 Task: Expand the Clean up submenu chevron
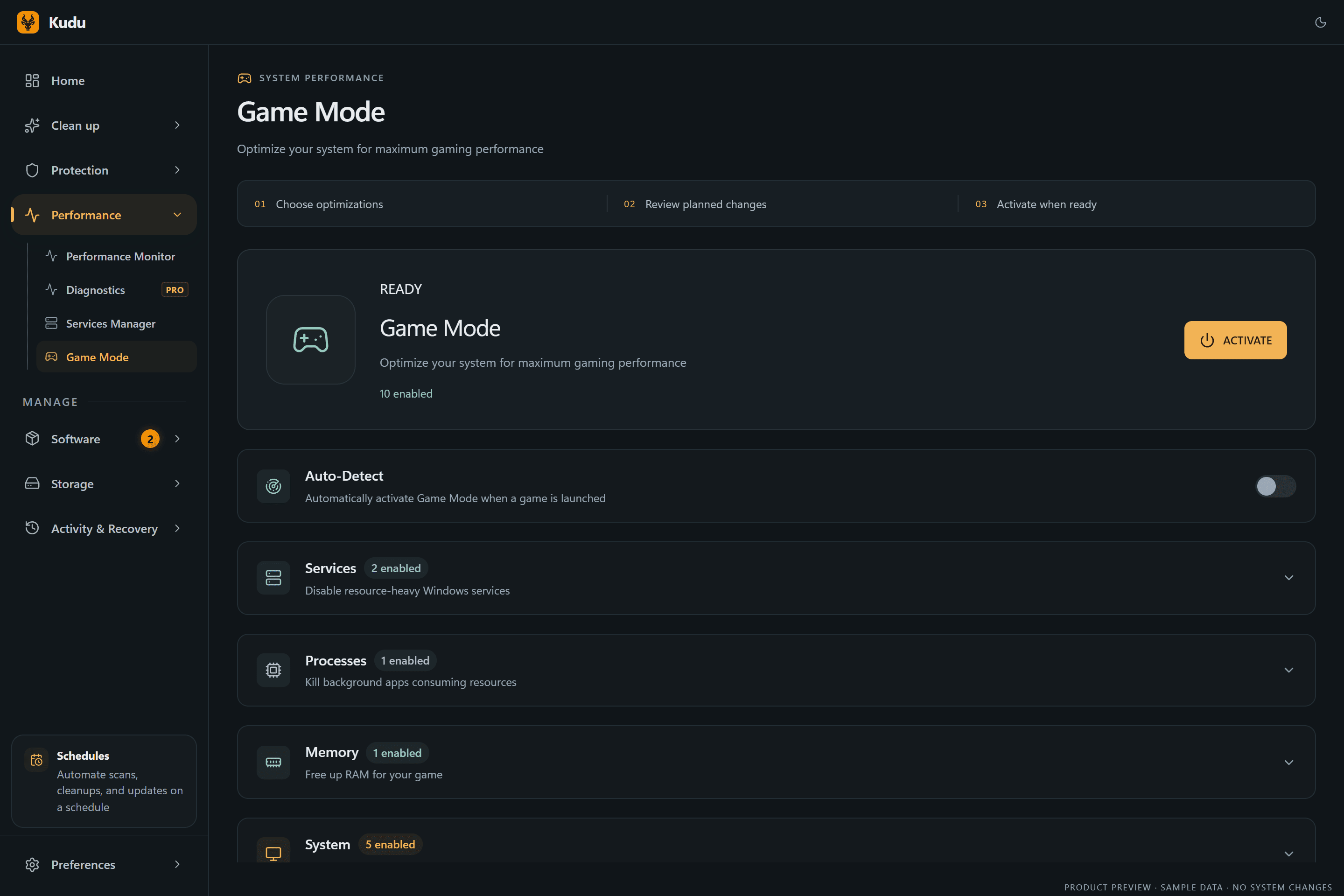pyautogui.click(x=177, y=125)
